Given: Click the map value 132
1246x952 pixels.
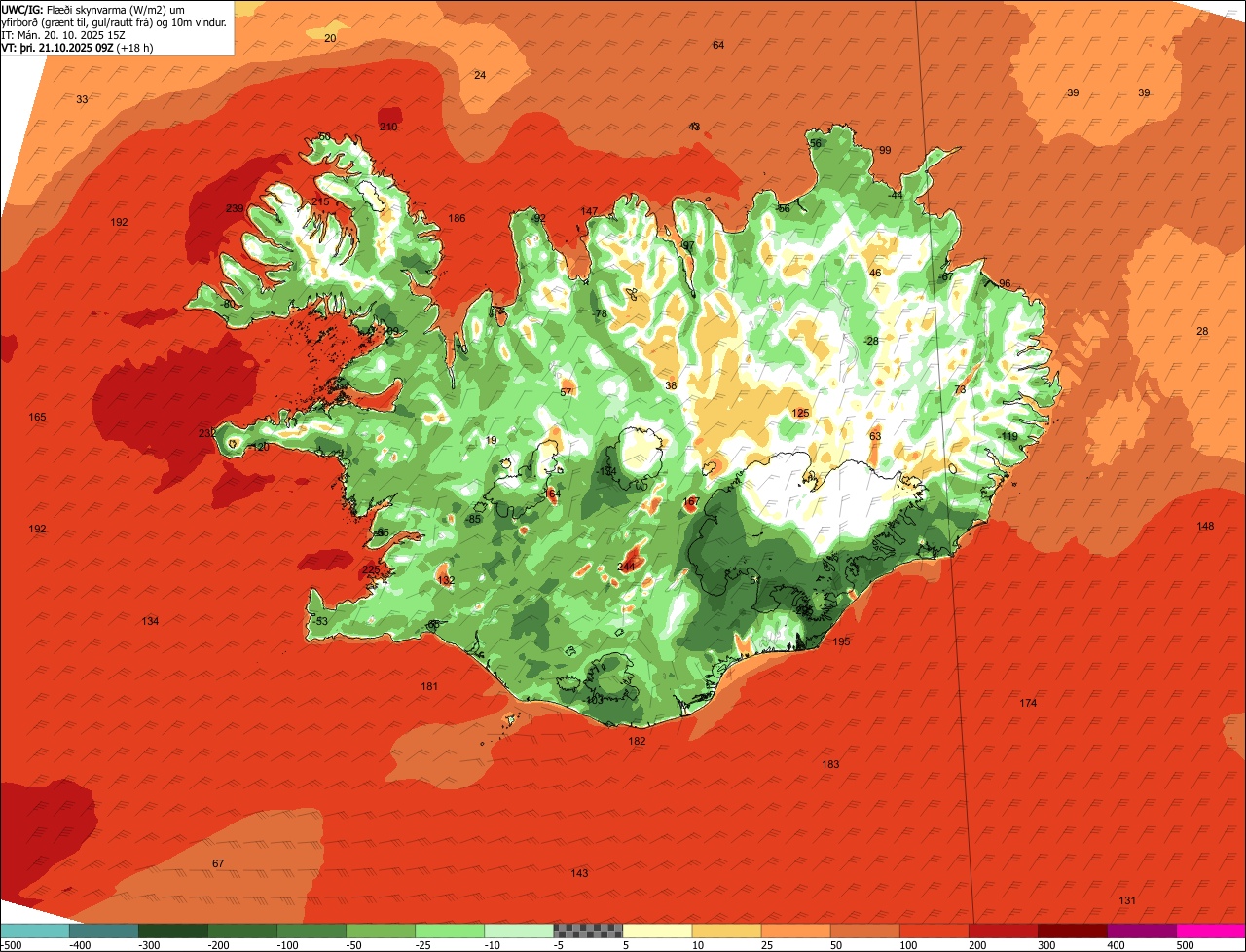Looking at the screenshot, I should pyautogui.click(x=446, y=580).
